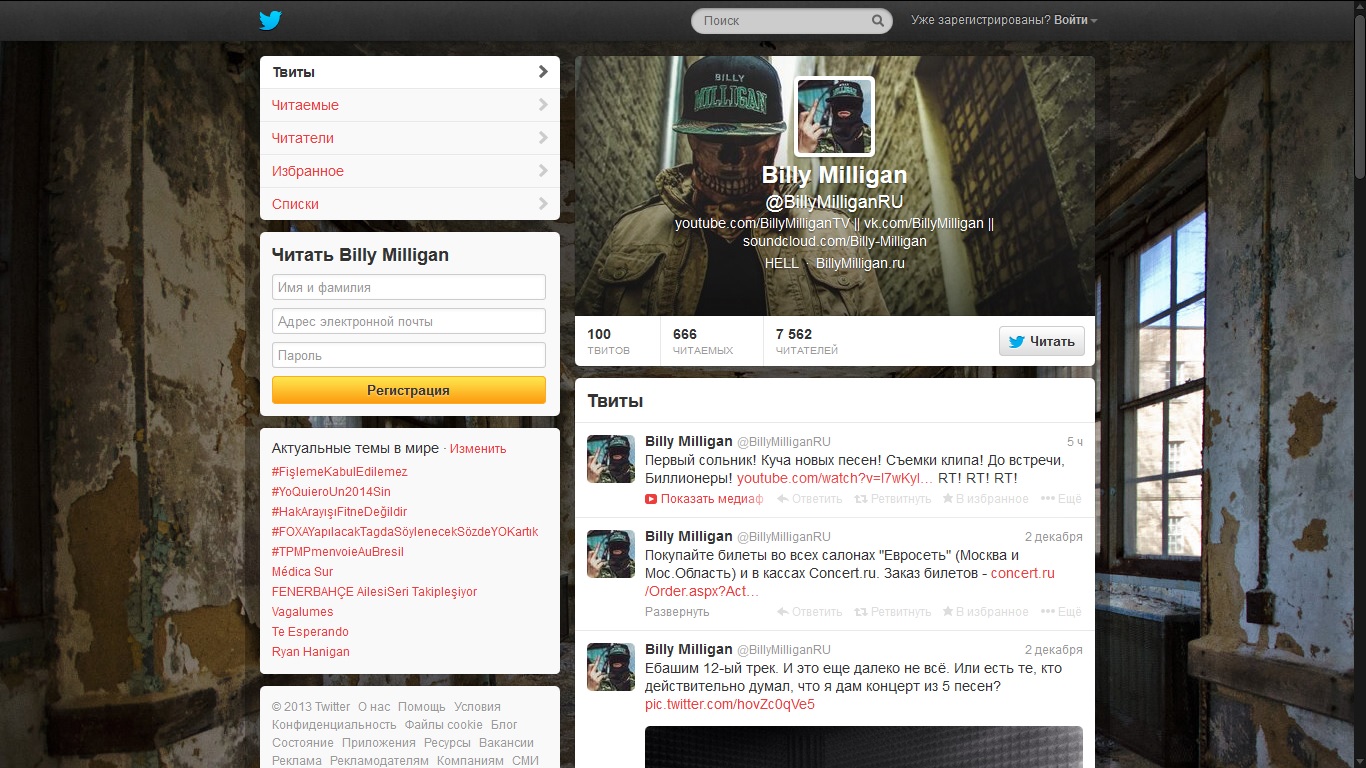The height and width of the screenshot is (768, 1366).
Task: Open trend Ryan Hanigan
Action: click(x=311, y=652)
